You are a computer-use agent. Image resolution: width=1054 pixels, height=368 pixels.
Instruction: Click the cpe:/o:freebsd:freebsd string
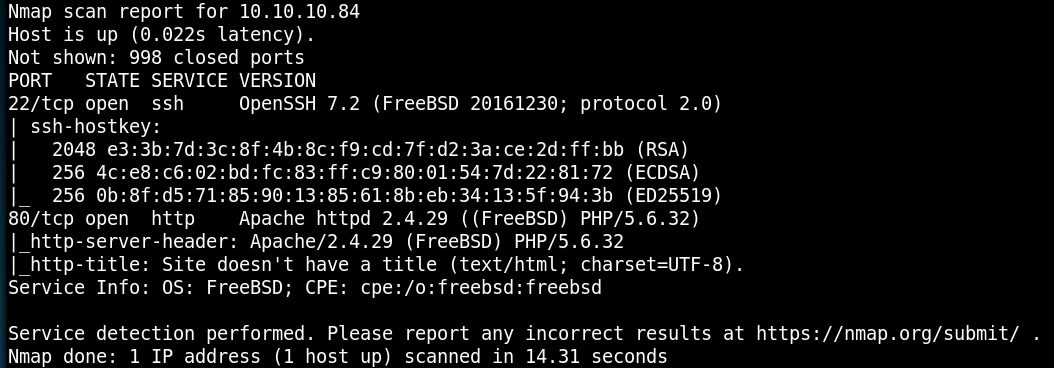[481, 287]
